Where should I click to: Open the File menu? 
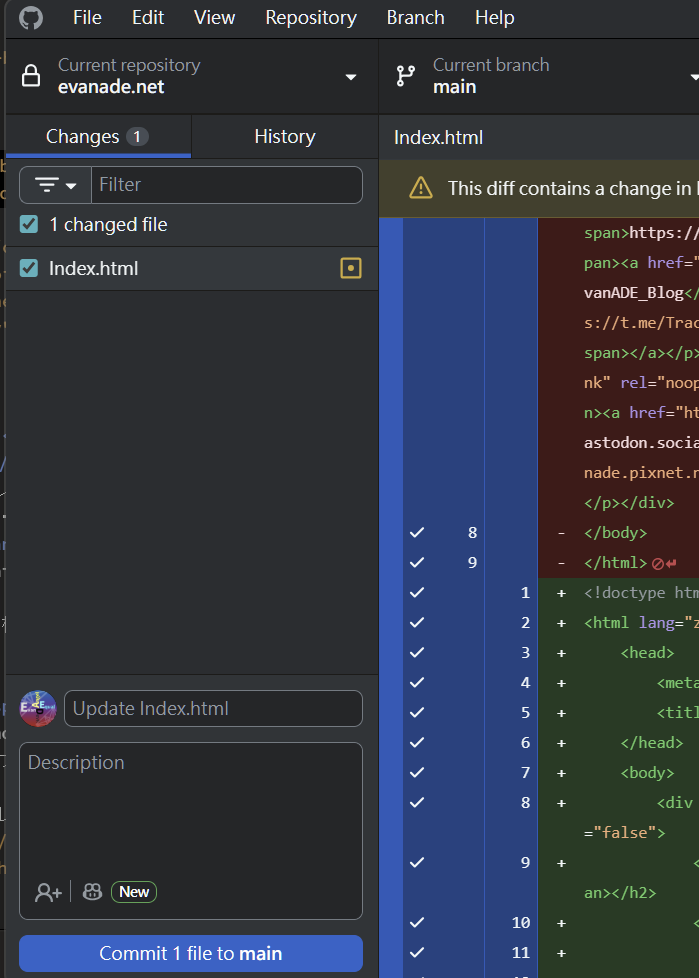coord(87,17)
